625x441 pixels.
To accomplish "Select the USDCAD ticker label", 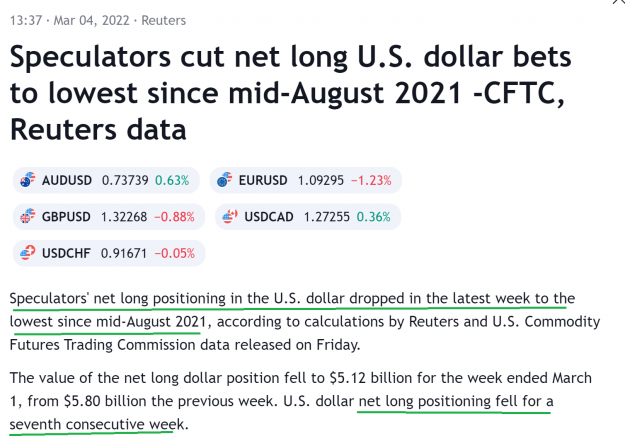I will 269,217.
